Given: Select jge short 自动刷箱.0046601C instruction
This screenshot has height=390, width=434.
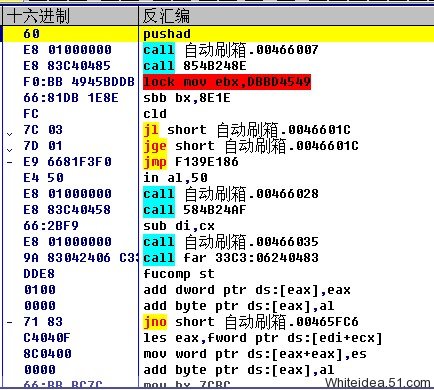Looking at the screenshot, I should tap(251, 146).
